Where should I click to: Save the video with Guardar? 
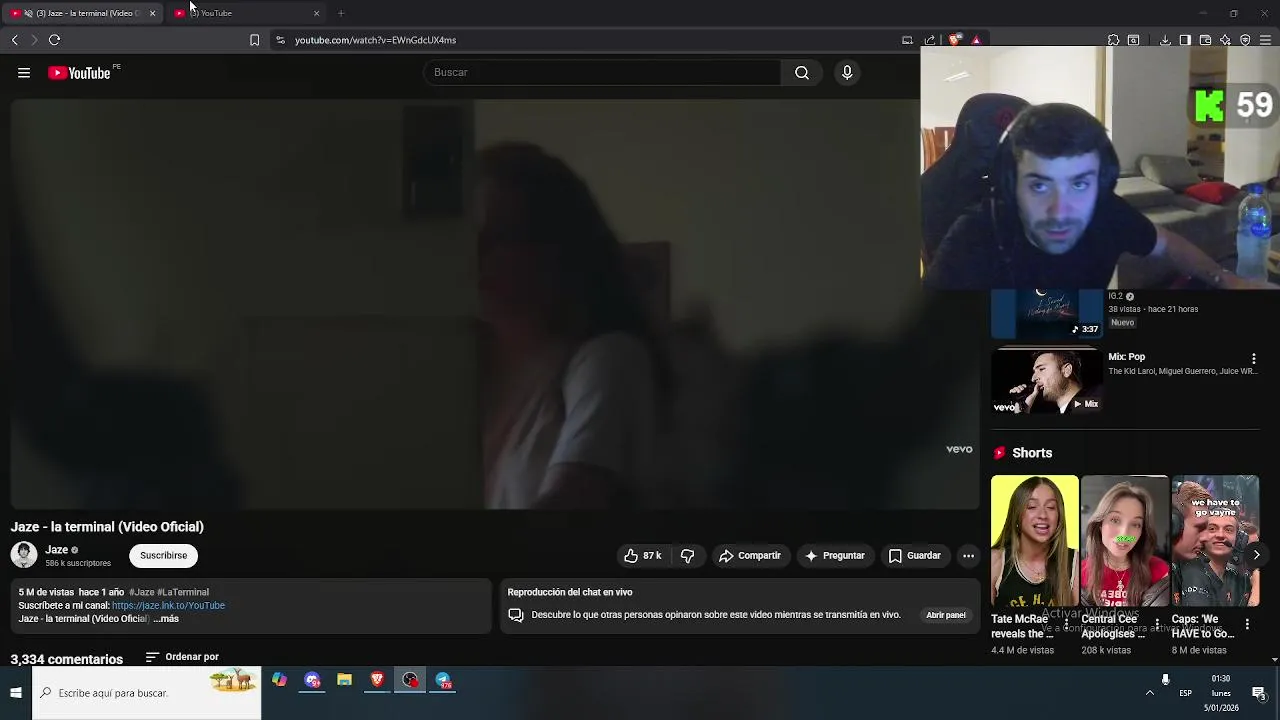915,555
